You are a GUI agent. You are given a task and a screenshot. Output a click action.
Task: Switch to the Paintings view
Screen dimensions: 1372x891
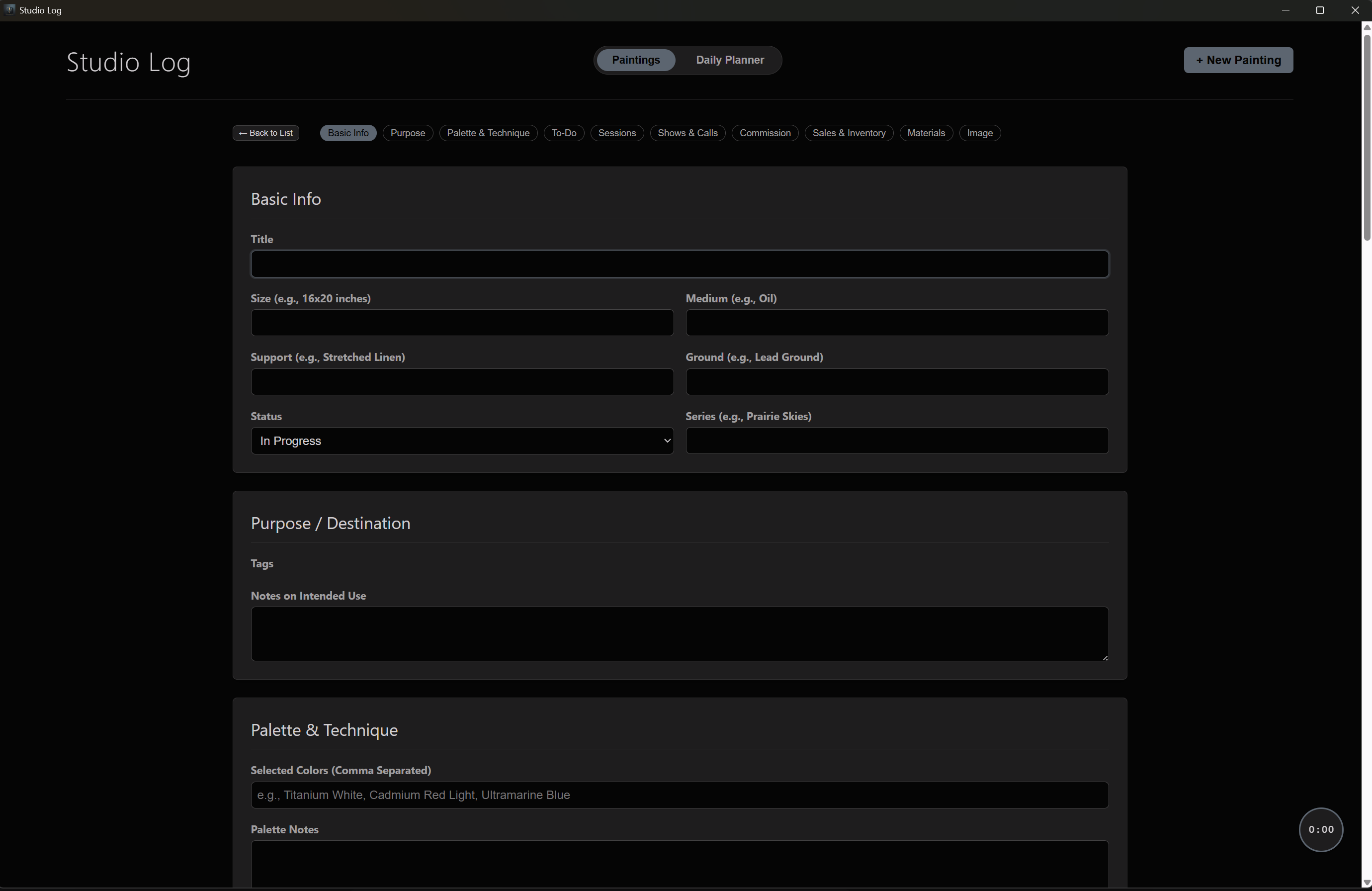636,60
